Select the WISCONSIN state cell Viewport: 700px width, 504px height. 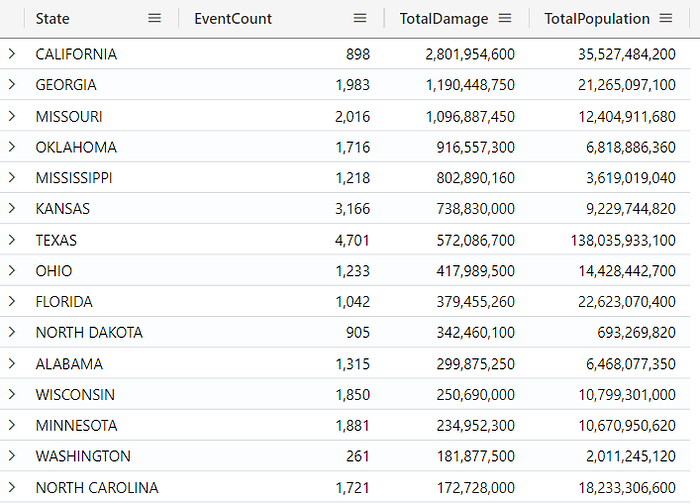click(x=75, y=395)
